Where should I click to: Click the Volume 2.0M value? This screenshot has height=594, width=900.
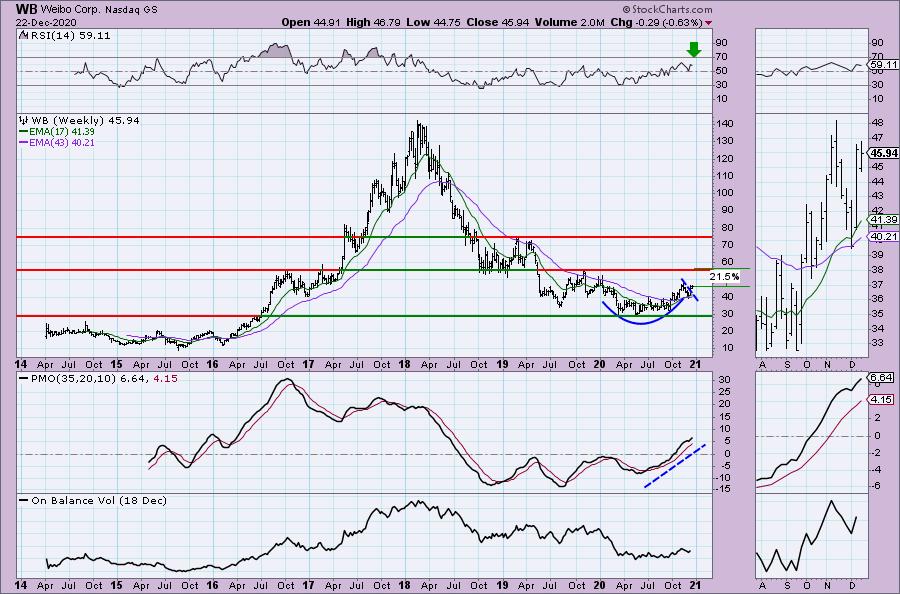point(569,22)
